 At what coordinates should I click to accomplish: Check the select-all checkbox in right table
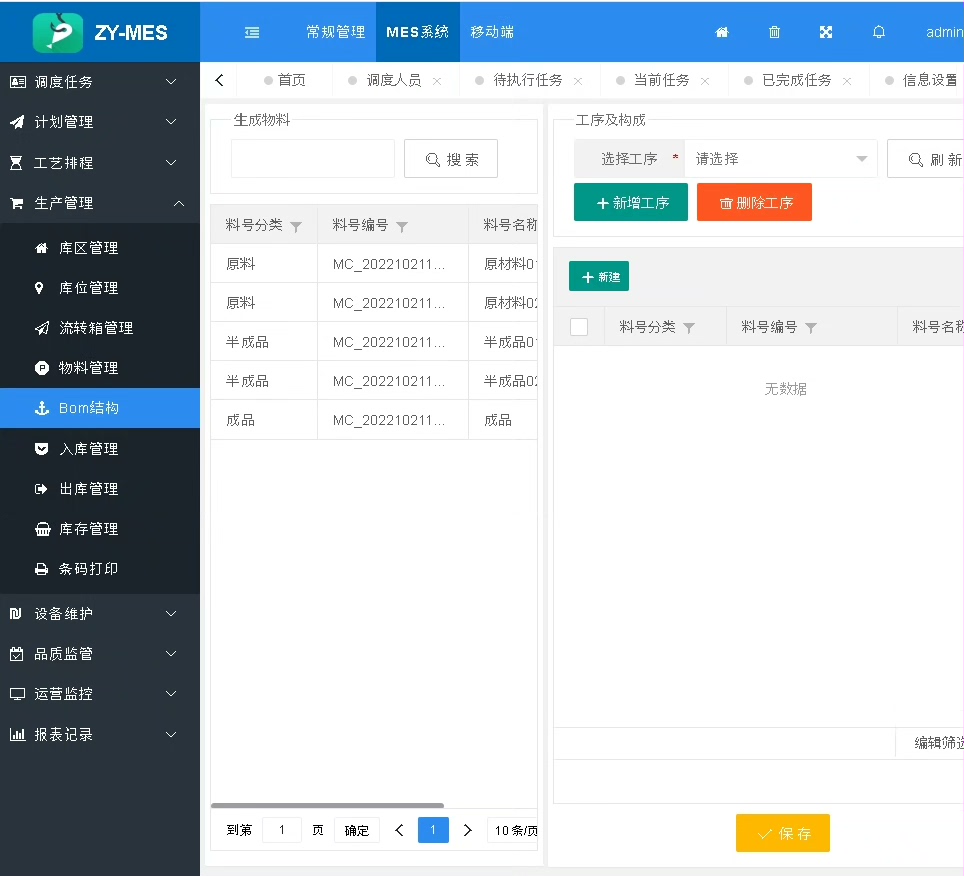click(579, 327)
